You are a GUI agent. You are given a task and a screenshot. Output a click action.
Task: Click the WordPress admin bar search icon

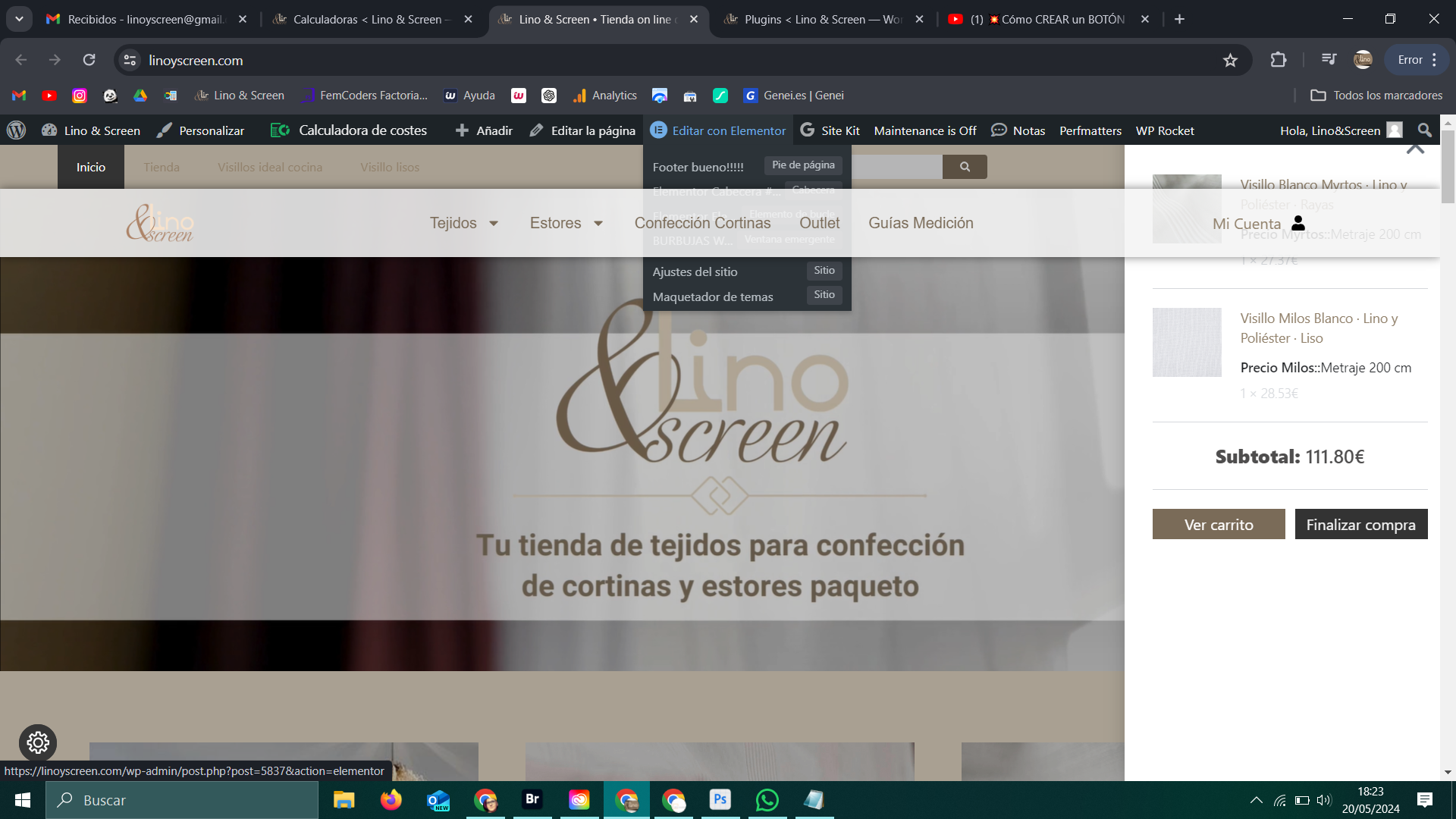[x=1425, y=130]
